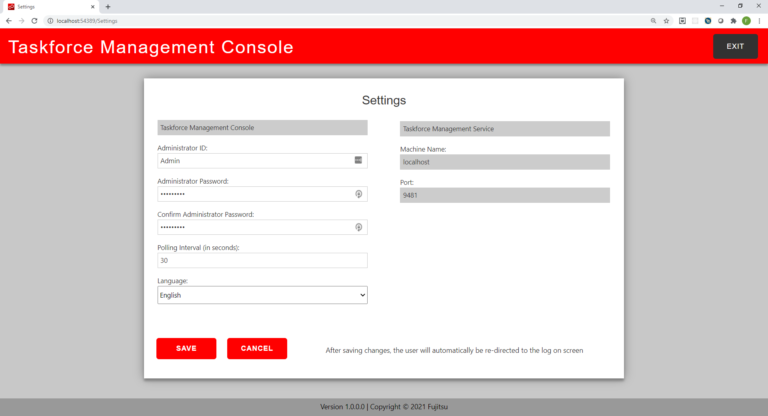Click the Taskforce Management Service section header

[504, 129]
